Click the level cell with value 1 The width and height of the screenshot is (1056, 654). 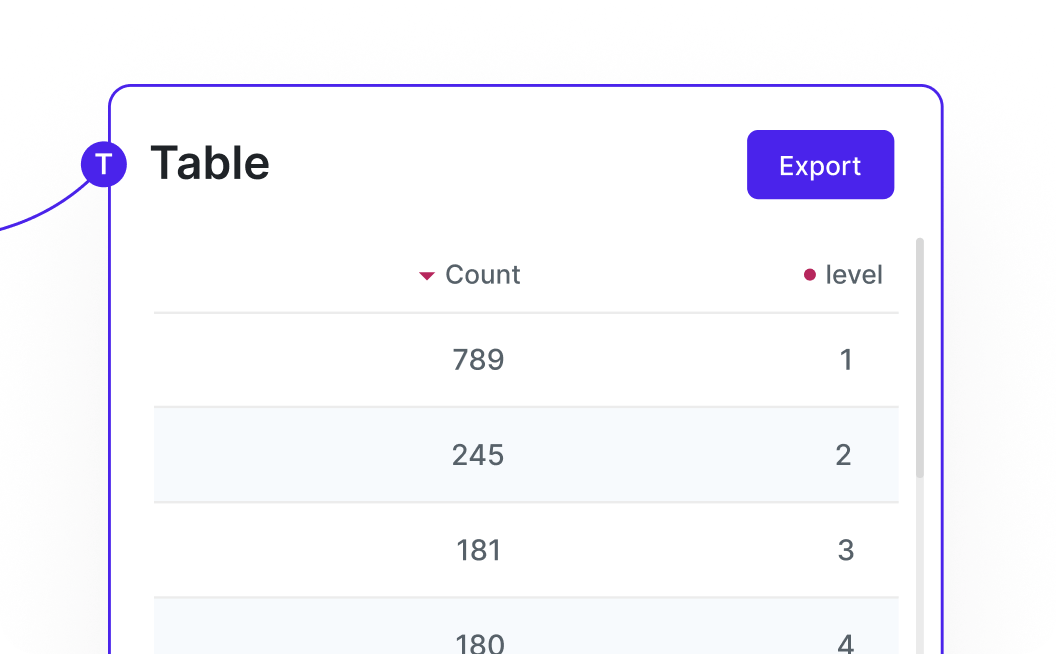click(x=846, y=360)
